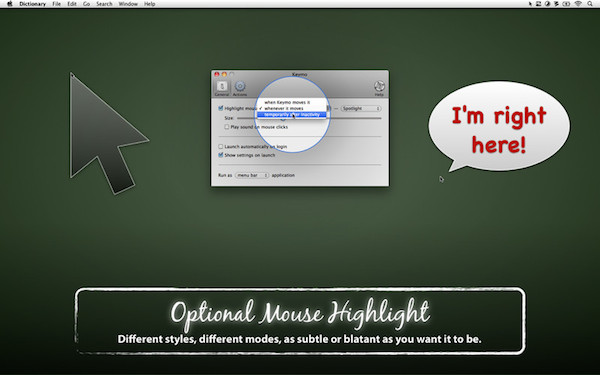Enable Play sound on mouse clicks
The height and width of the screenshot is (375, 600).
click(x=227, y=127)
